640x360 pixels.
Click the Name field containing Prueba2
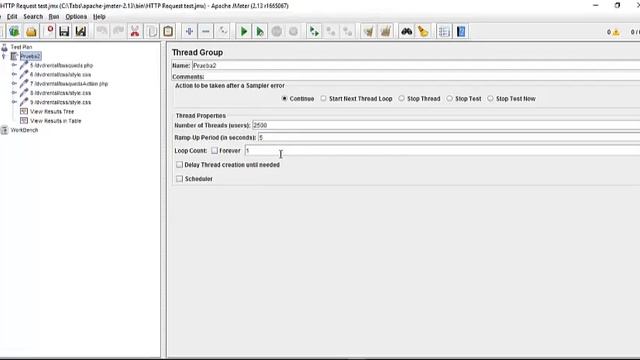(x=416, y=65)
